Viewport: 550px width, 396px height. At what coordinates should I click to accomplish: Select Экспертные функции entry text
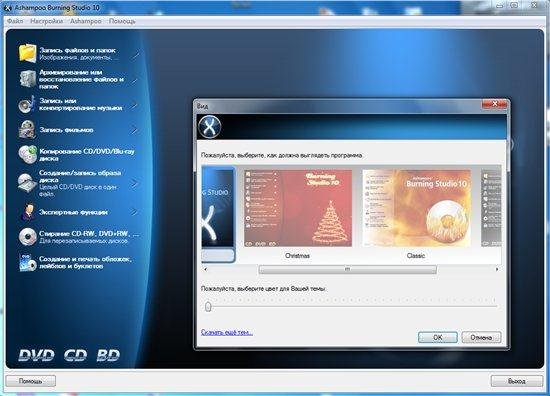[x=73, y=212]
